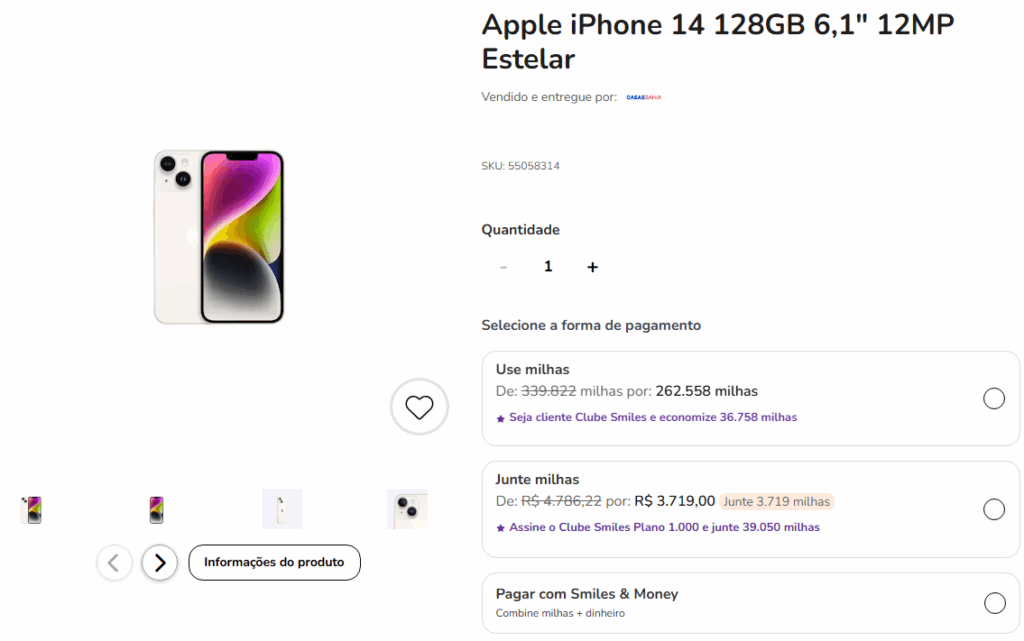The height and width of the screenshot is (641, 1024).
Task: Click the main iPhone 14 product image
Action: (219, 237)
